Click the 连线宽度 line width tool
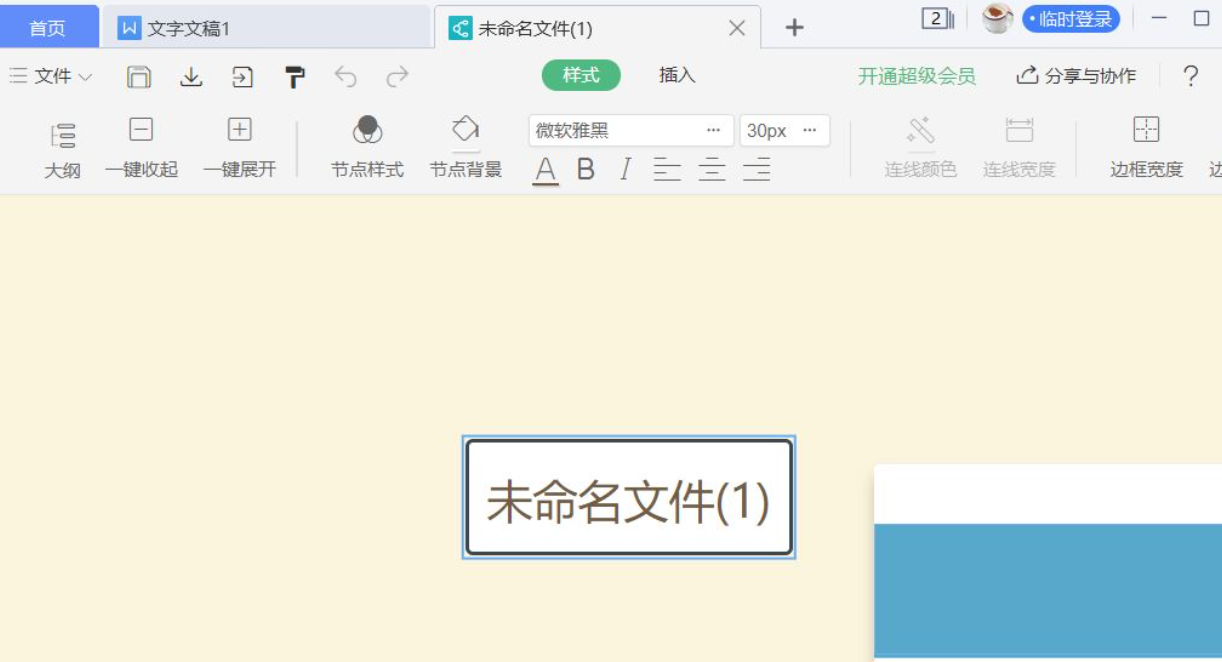The width and height of the screenshot is (1222, 662). (1019, 149)
